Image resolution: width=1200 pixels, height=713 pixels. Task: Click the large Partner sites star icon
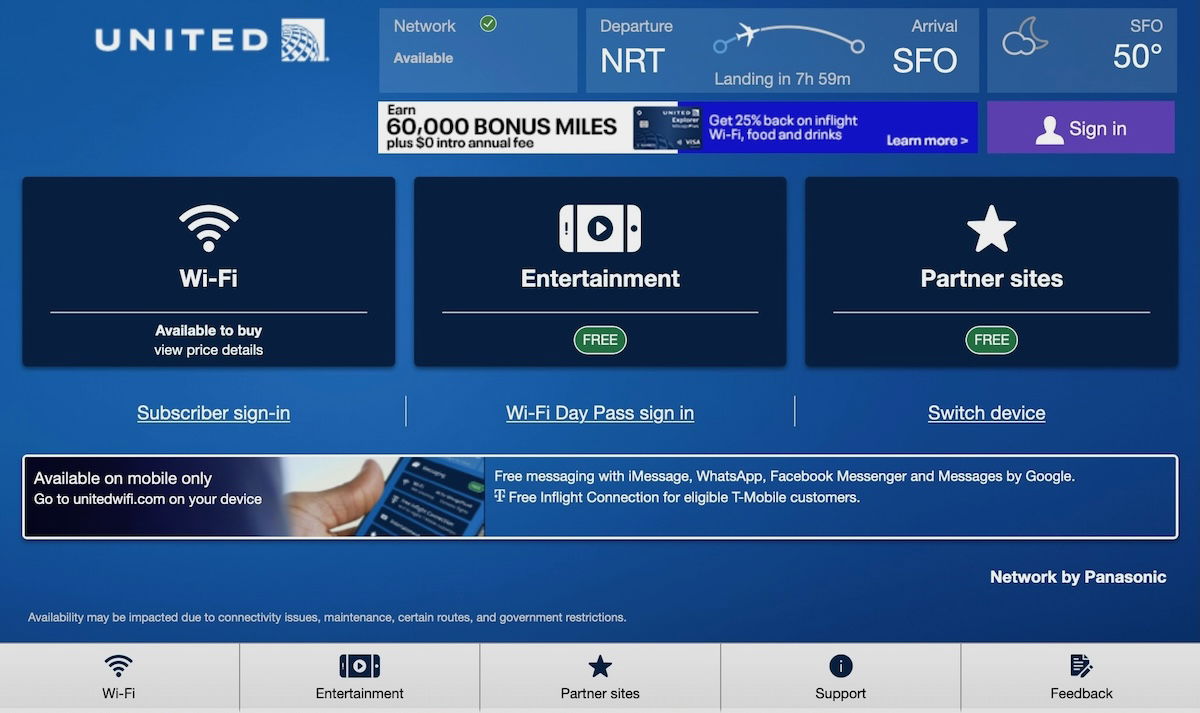[991, 229]
